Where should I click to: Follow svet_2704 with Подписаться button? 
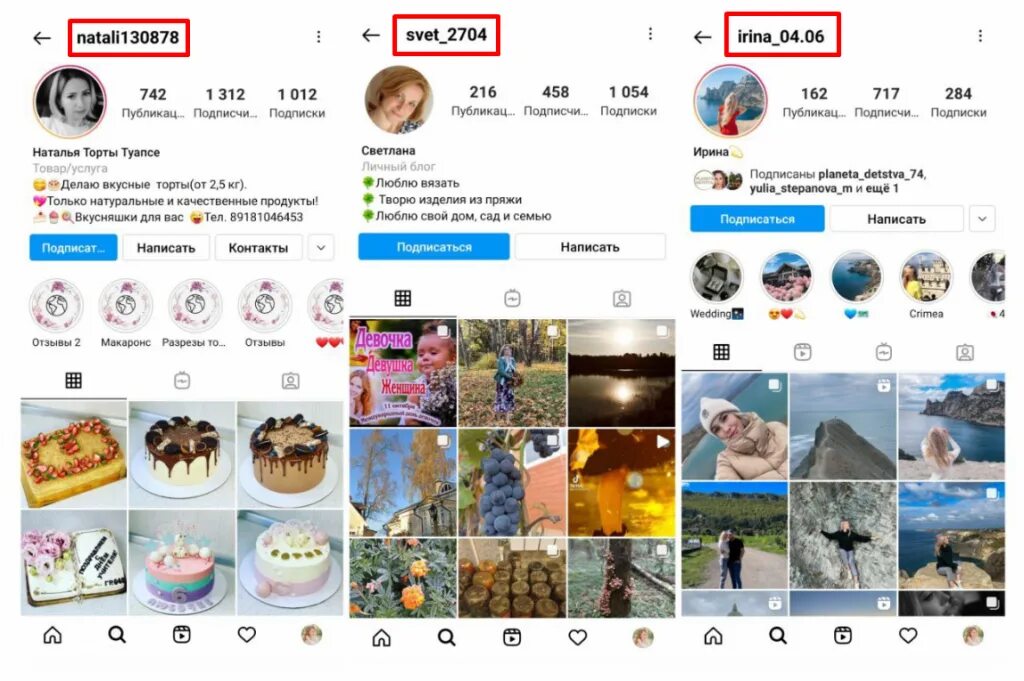(434, 247)
